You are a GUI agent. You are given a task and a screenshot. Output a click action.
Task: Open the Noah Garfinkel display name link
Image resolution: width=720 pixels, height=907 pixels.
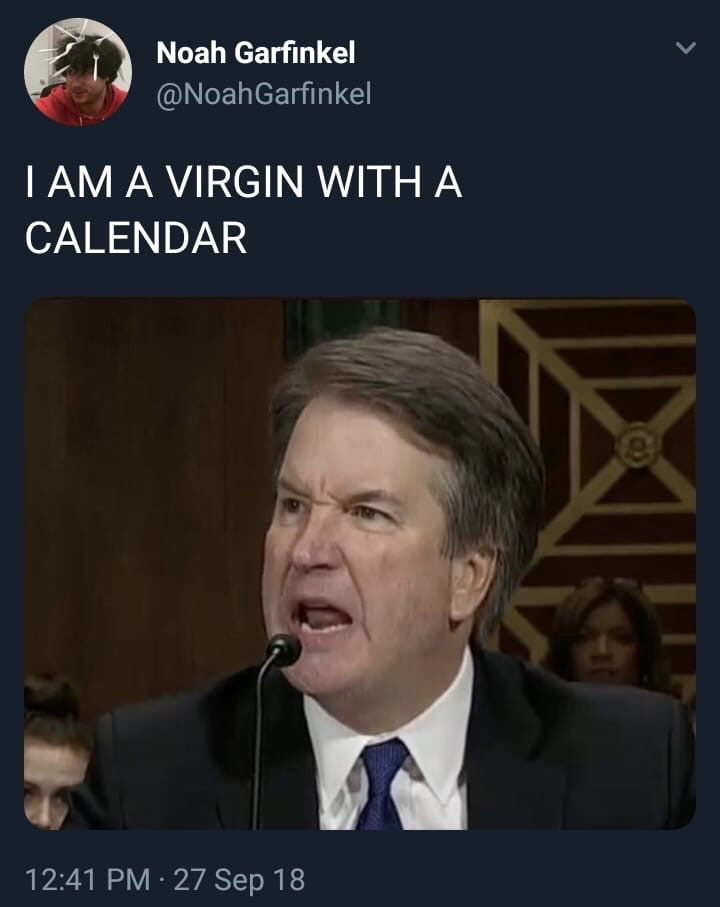click(x=256, y=53)
